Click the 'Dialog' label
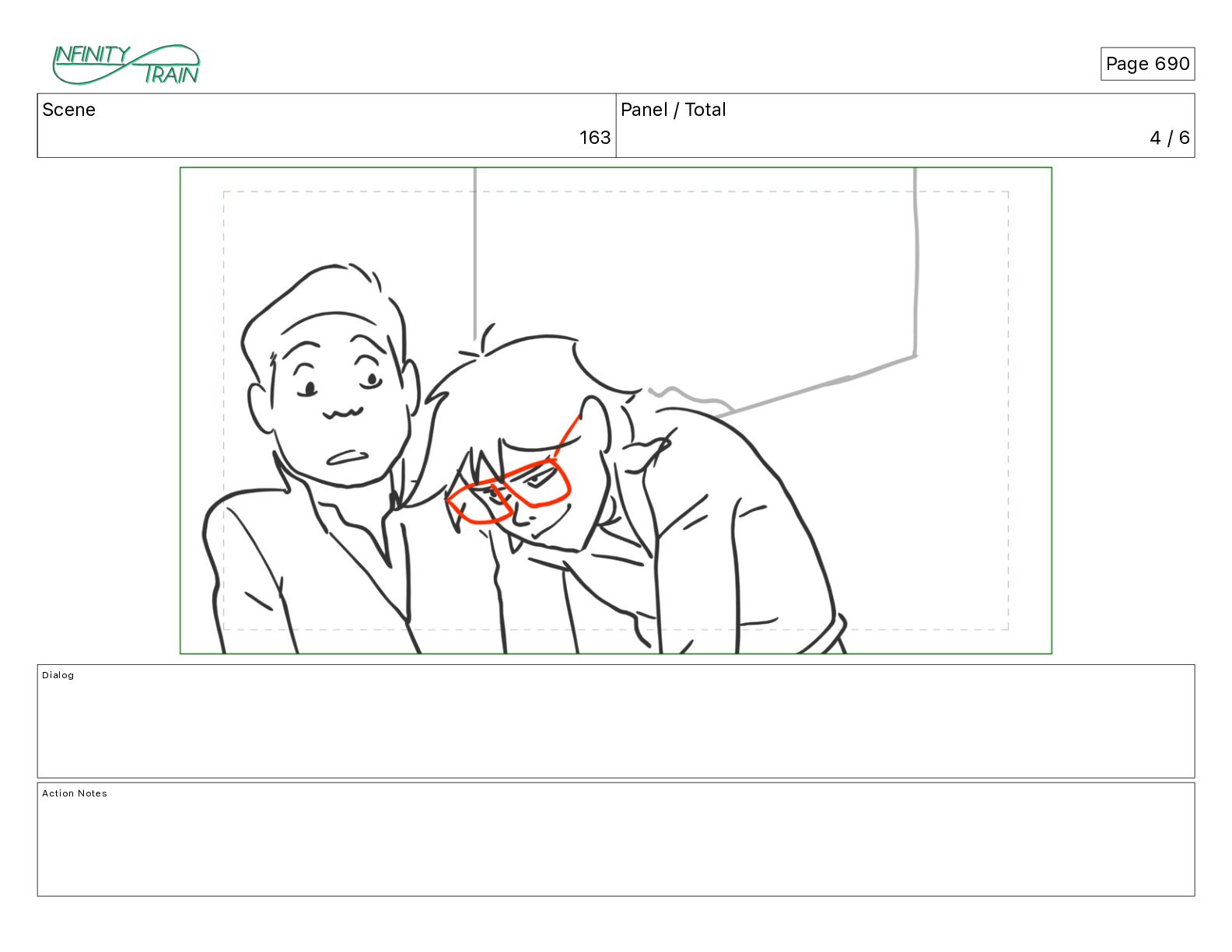Viewport: 1232px width, 952px height. click(x=58, y=675)
